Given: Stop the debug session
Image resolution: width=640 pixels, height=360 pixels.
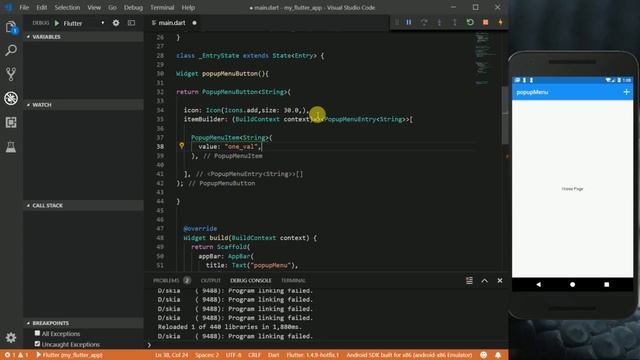Looking at the screenshot, I should [x=485, y=22].
